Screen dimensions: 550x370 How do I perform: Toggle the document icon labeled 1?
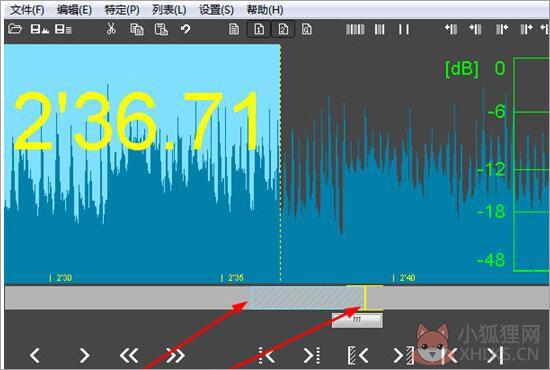tap(259, 29)
